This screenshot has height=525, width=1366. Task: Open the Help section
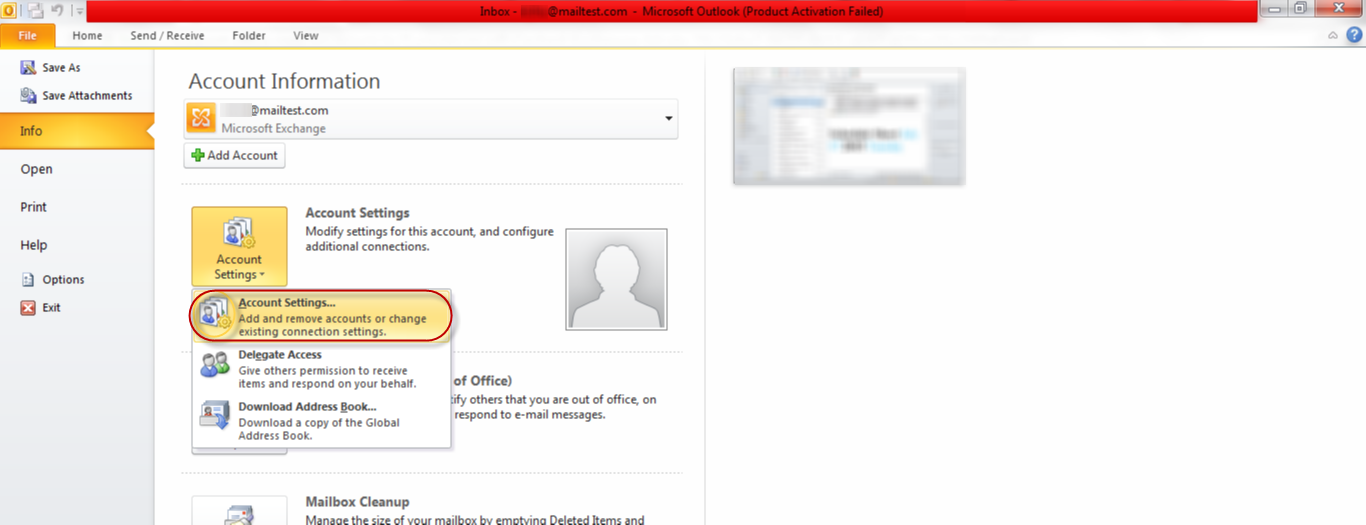pyautogui.click(x=33, y=245)
